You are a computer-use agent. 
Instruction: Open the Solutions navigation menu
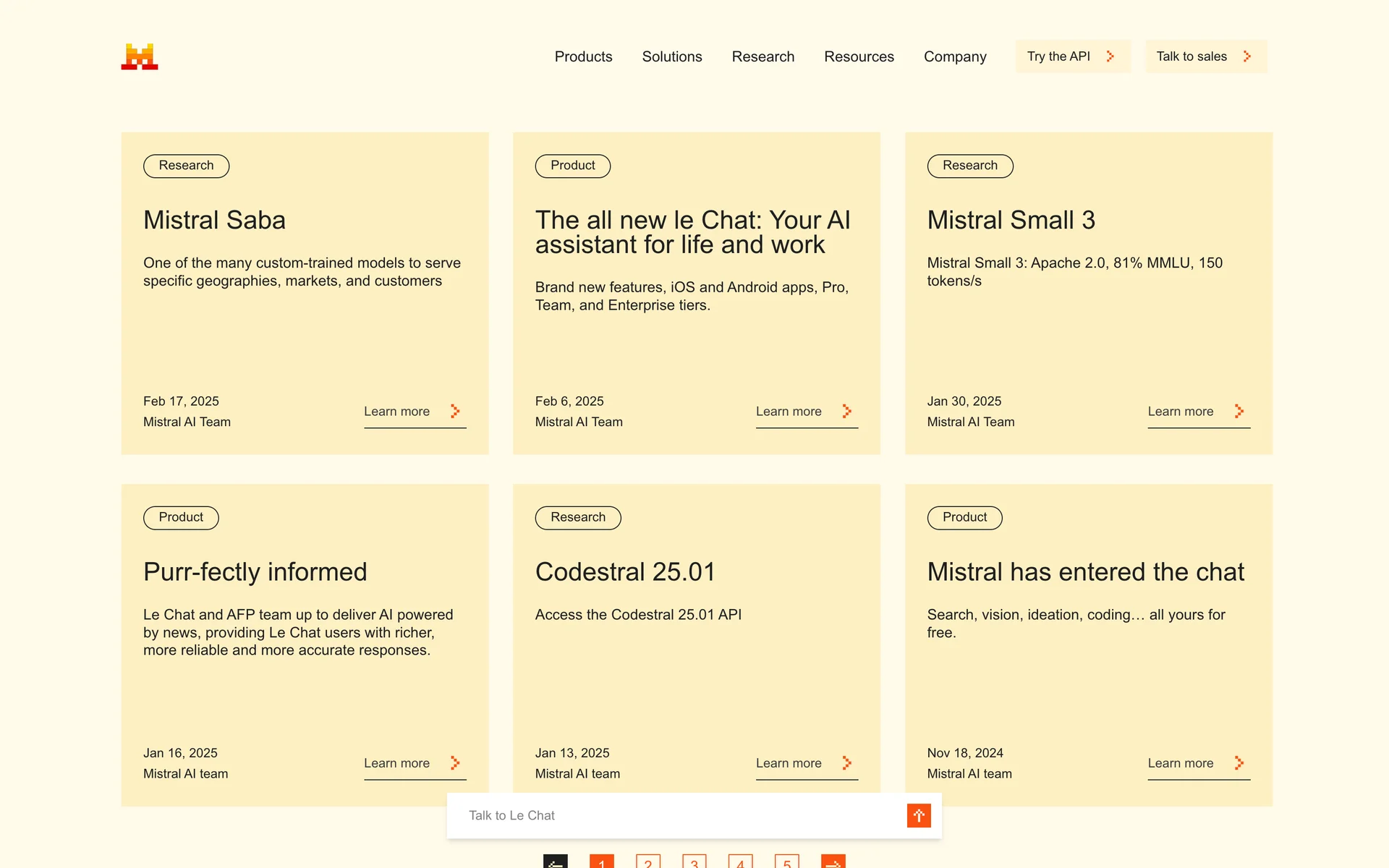[x=671, y=56]
